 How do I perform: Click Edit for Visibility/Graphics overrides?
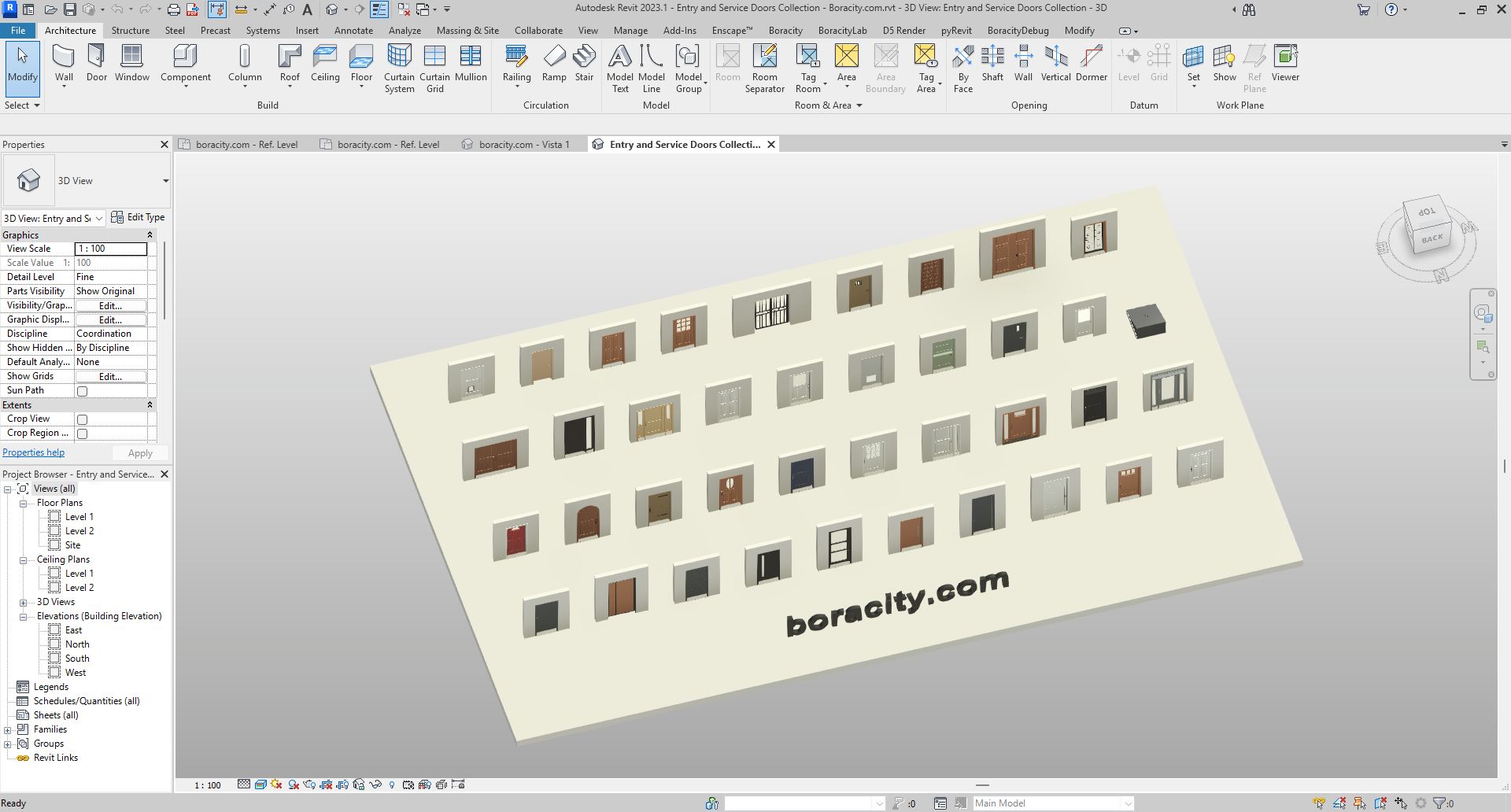pyautogui.click(x=110, y=306)
